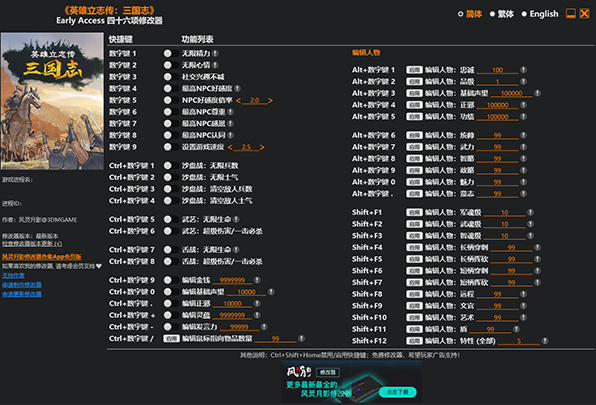Toggle the 无限精力 switch on
The height and width of the screenshot is (405, 596).
pyautogui.click(x=171, y=54)
